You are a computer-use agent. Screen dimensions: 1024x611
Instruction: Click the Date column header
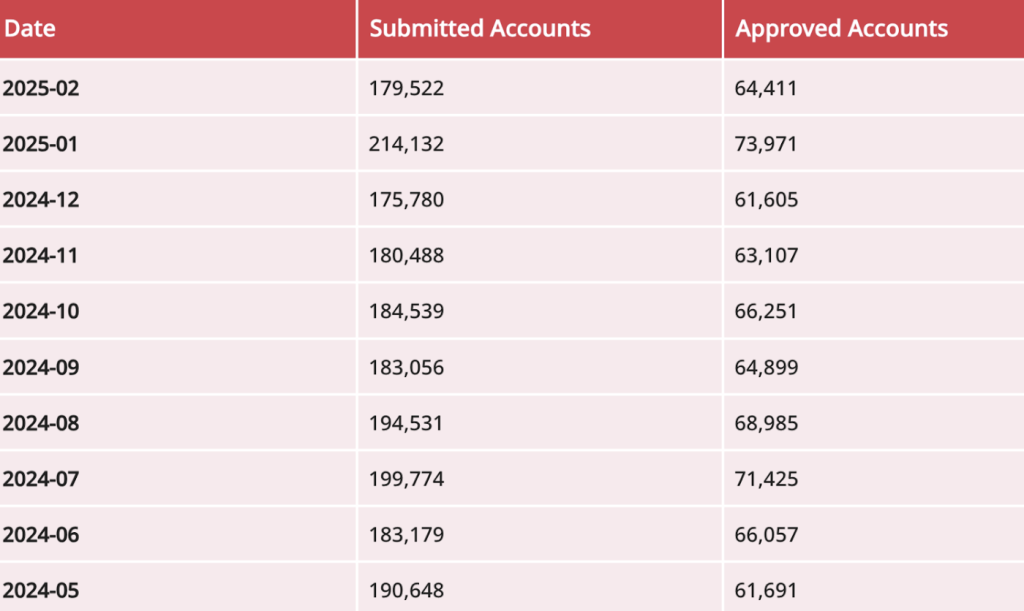pos(30,29)
